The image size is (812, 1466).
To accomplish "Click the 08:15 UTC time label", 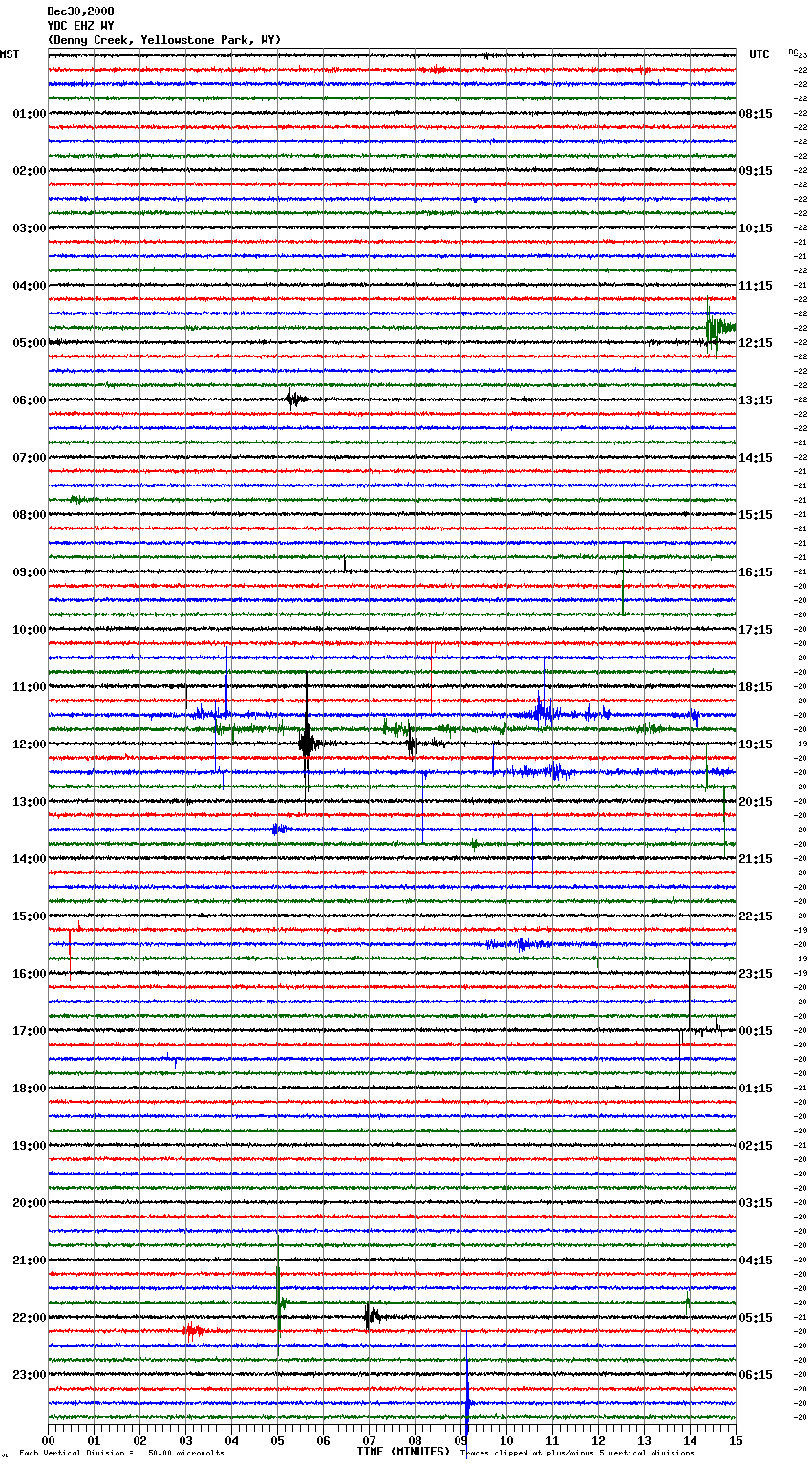I will coord(756,114).
